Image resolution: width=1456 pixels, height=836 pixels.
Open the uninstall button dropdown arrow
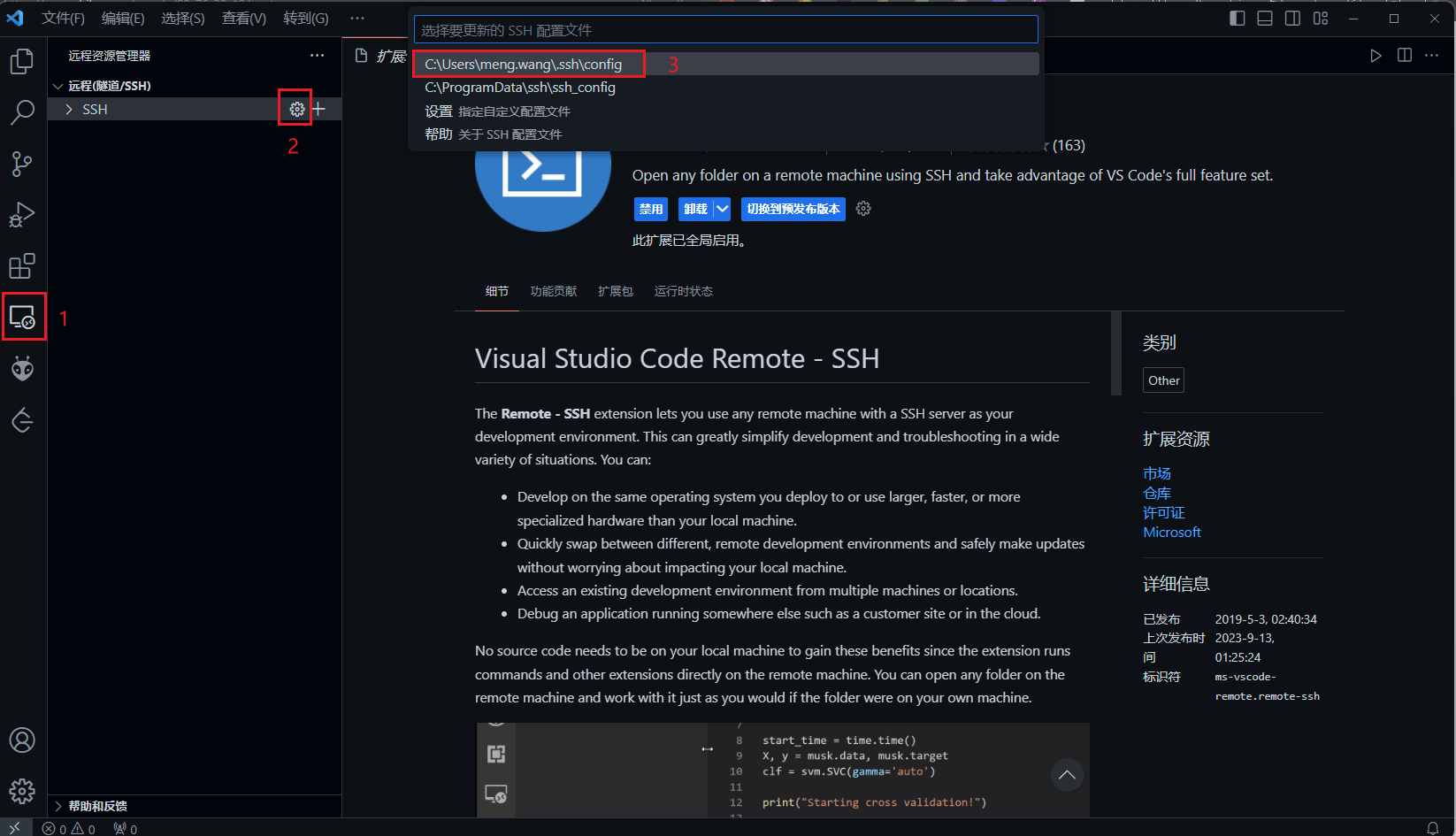click(723, 209)
